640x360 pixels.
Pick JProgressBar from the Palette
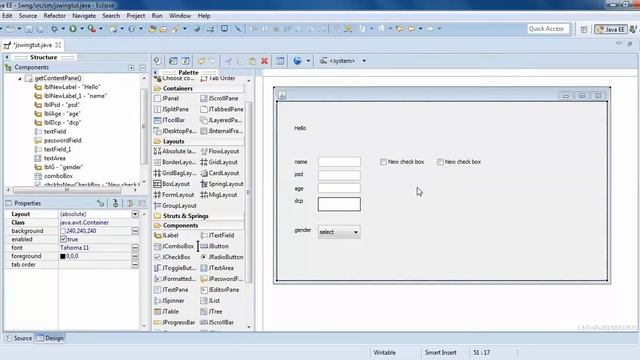pos(174,322)
